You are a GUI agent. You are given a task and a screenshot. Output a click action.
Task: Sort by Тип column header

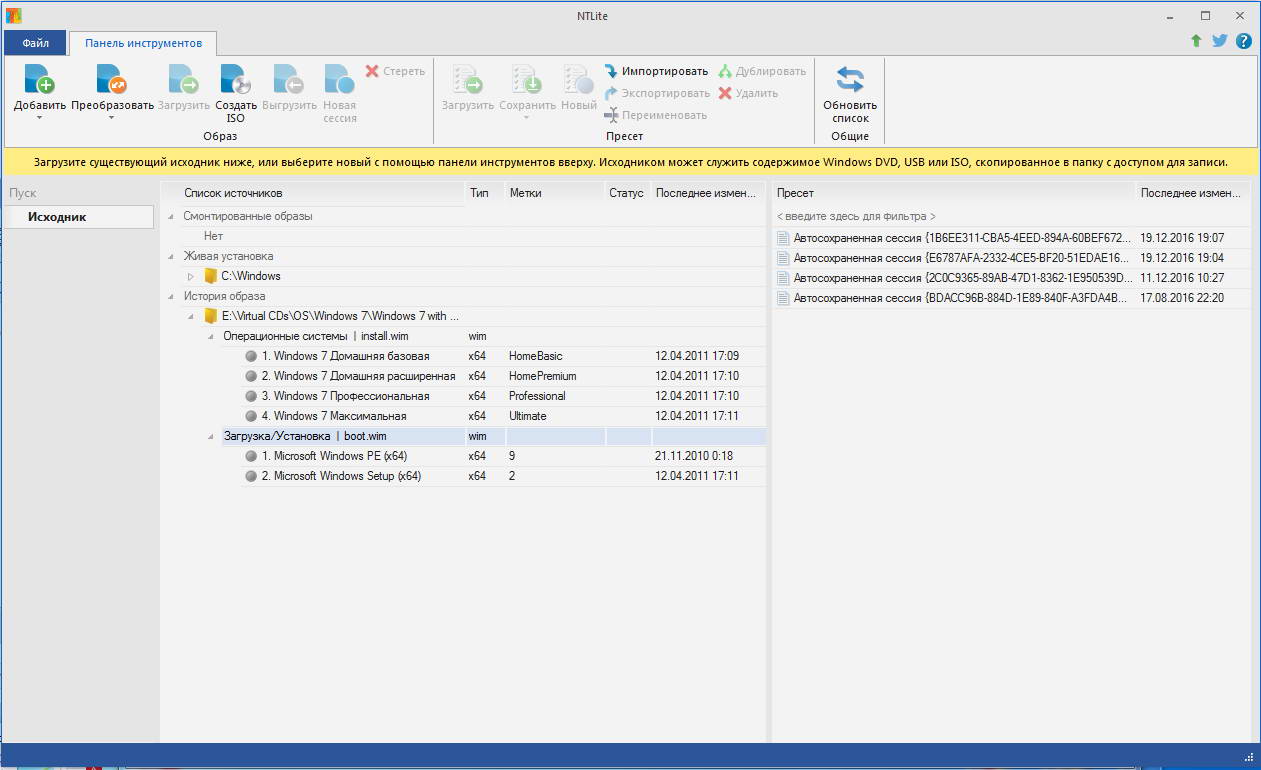484,193
